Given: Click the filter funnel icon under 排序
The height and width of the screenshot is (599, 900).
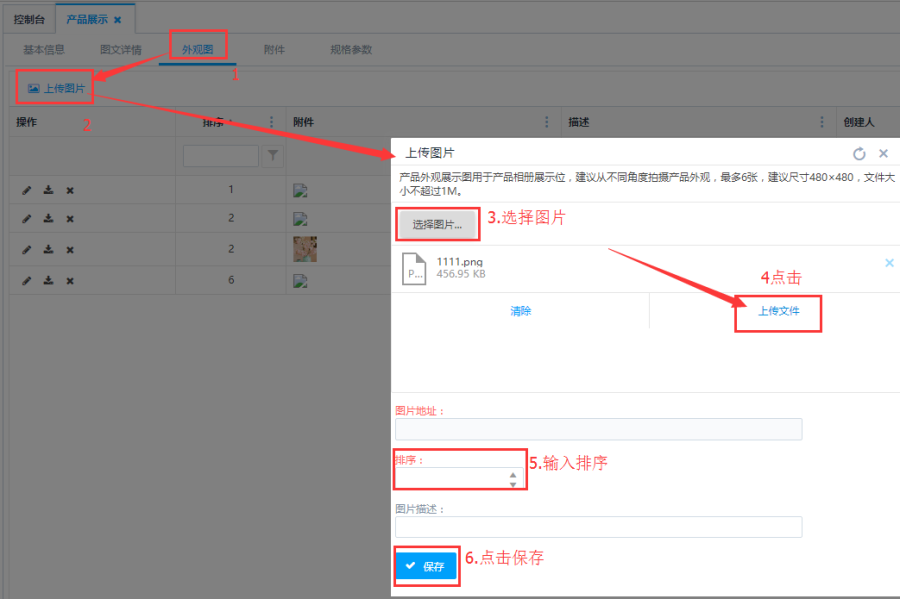Looking at the screenshot, I should (x=272, y=156).
